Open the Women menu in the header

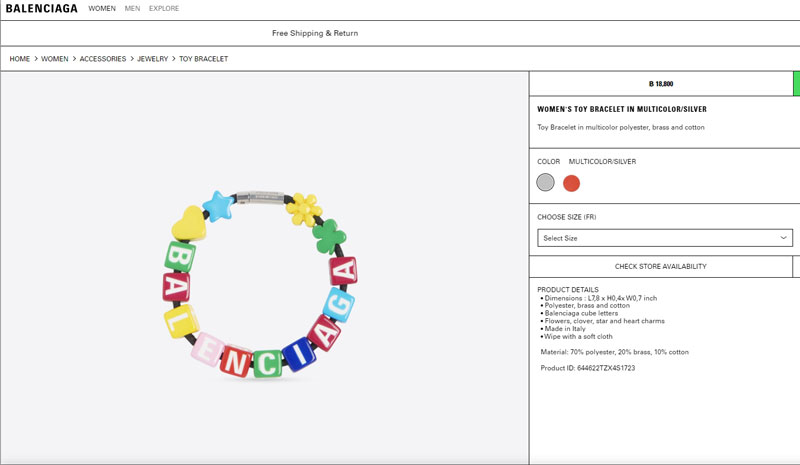click(102, 8)
